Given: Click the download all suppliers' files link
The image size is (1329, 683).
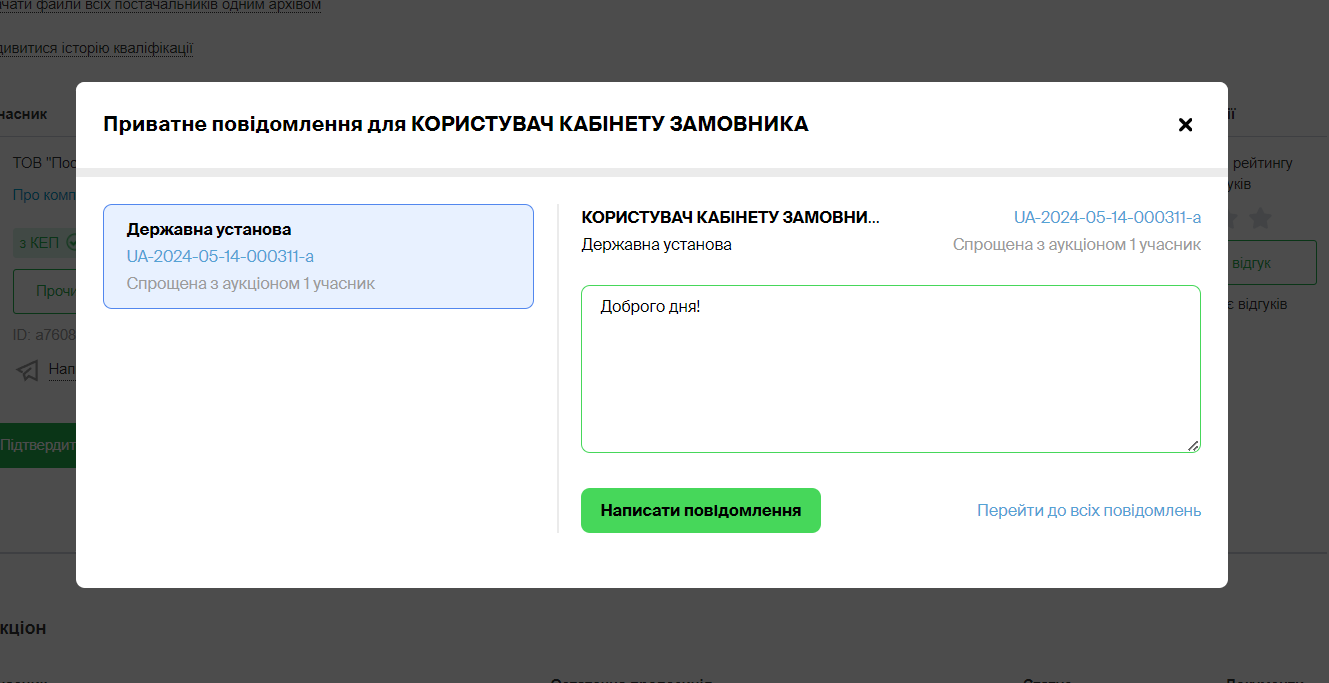Looking at the screenshot, I should click(160, 6).
